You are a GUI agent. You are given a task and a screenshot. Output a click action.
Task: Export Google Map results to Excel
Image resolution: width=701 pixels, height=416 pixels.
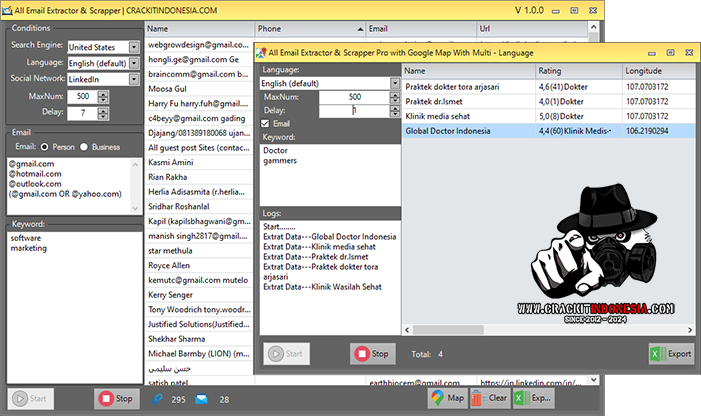point(670,354)
